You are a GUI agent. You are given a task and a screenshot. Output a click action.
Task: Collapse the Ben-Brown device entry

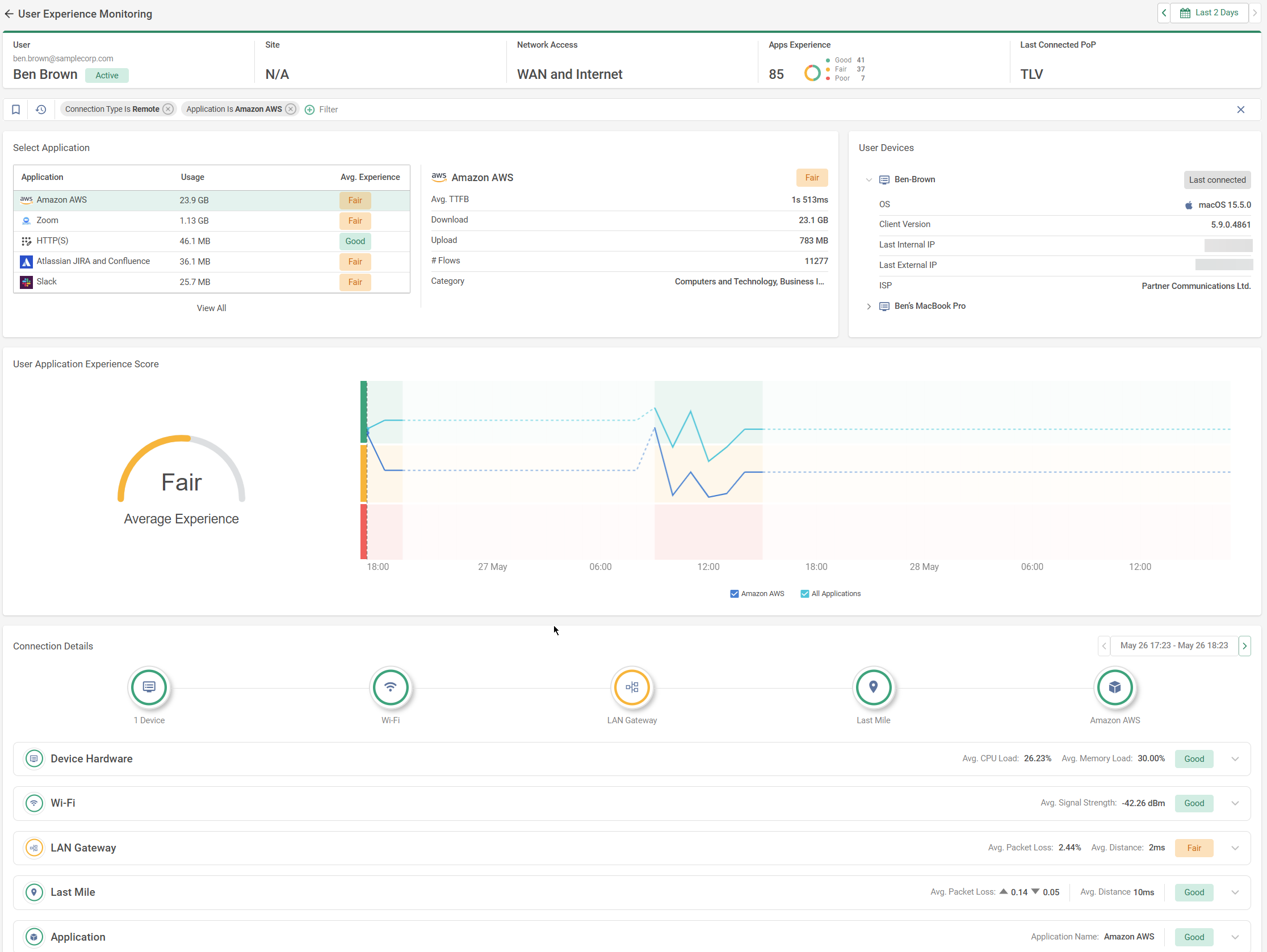869,180
